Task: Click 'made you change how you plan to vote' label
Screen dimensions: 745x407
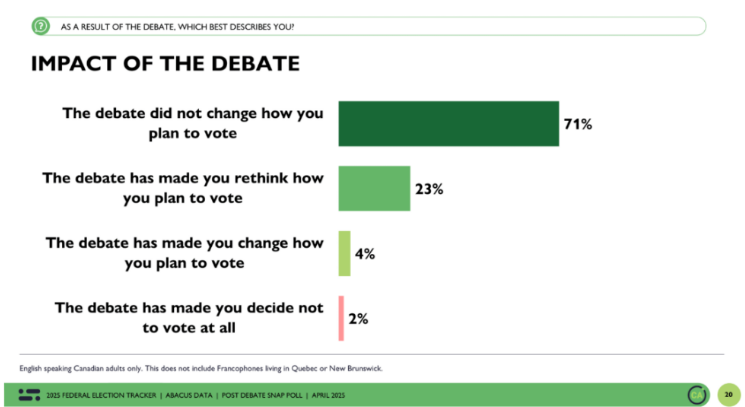Action: [x=185, y=253]
